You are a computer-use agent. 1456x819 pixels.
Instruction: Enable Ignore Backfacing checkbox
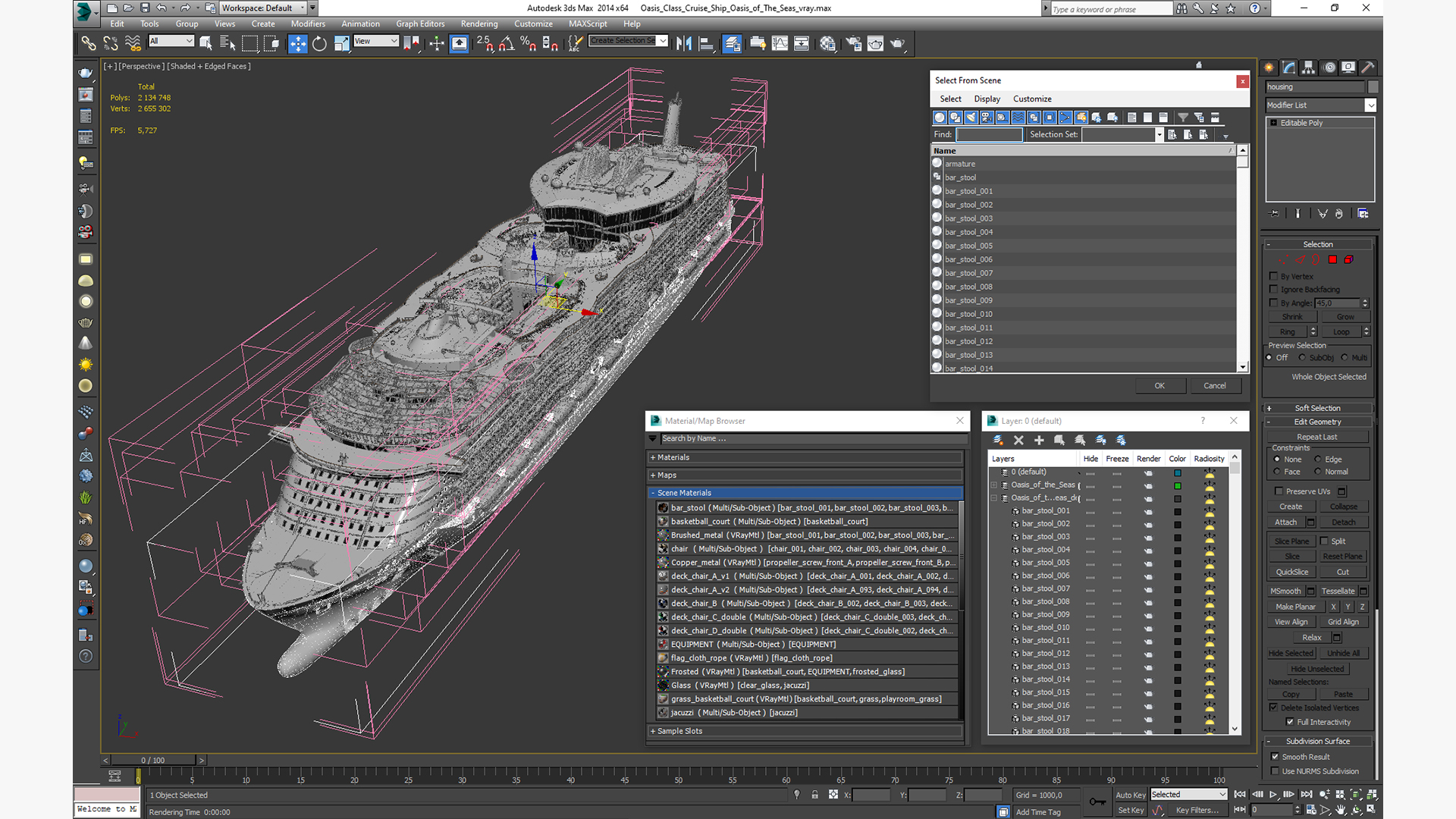(1274, 290)
